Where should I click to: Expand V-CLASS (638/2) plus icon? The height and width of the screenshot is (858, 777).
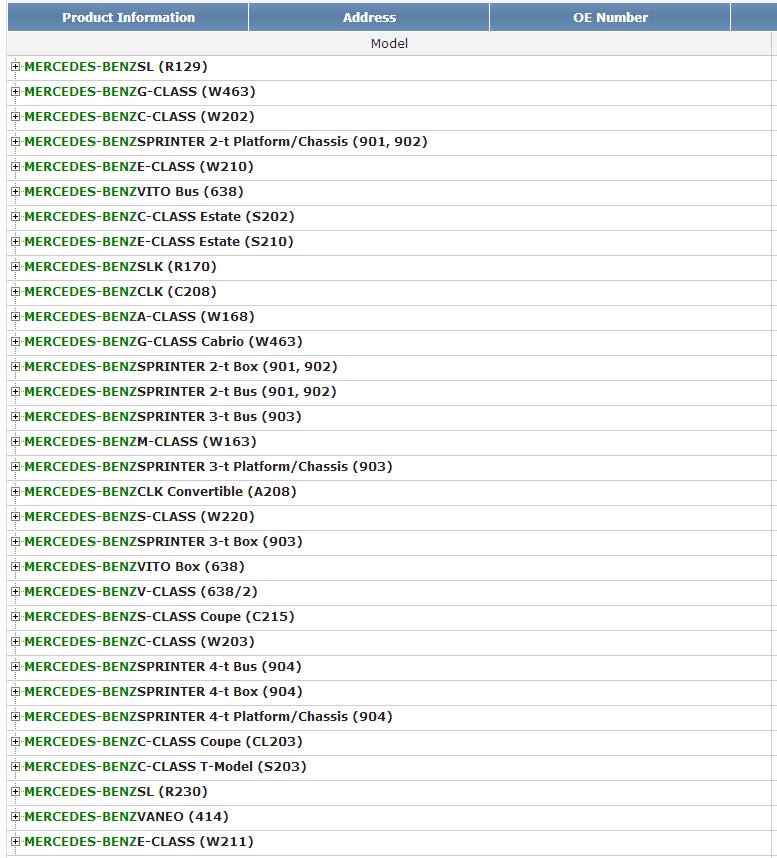pyautogui.click(x=15, y=592)
